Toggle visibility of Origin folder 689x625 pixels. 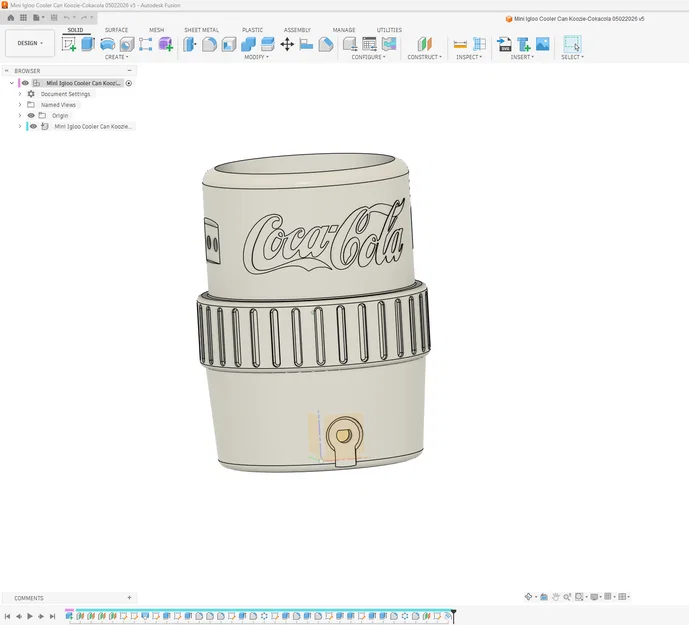coord(31,116)
